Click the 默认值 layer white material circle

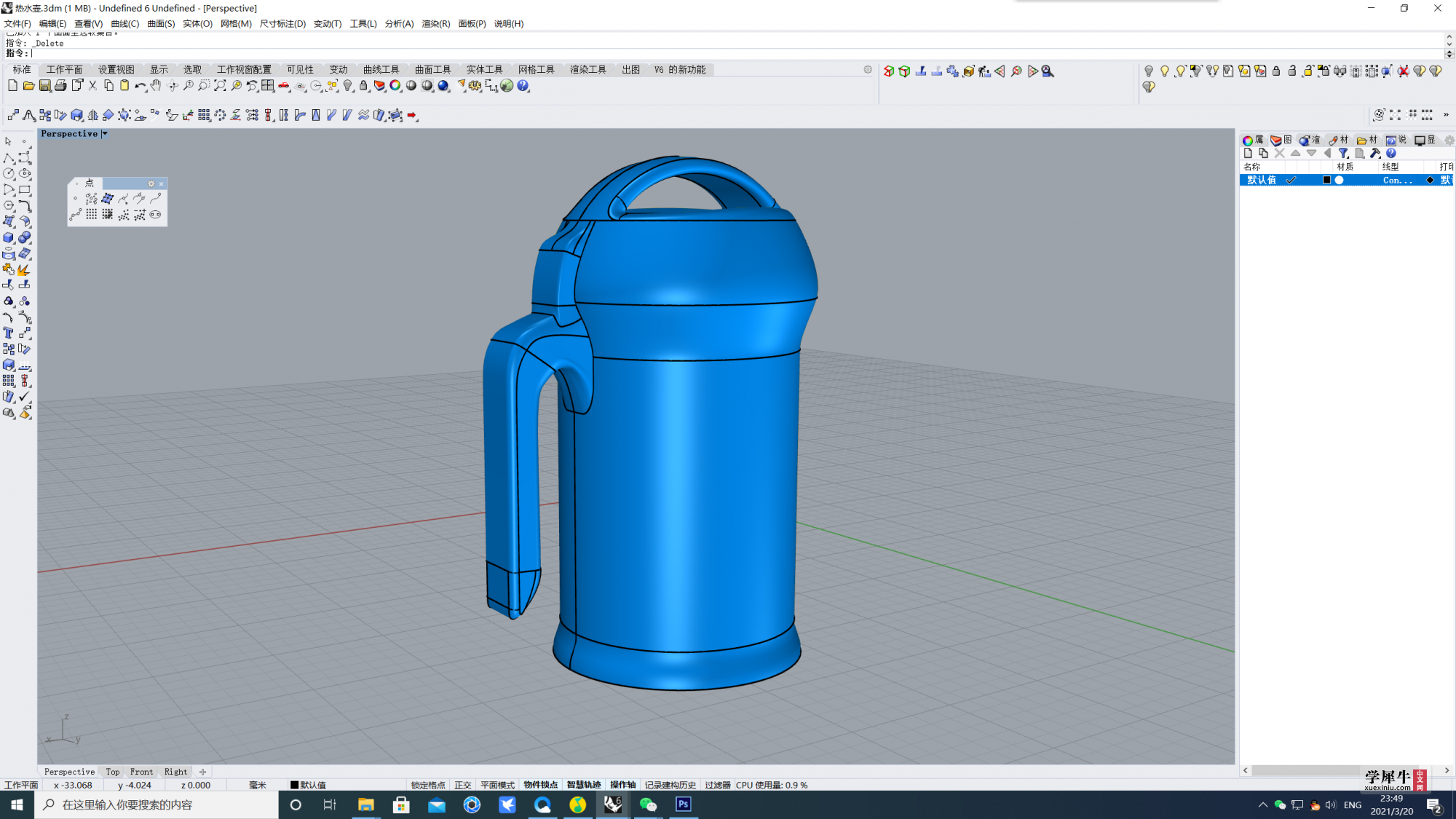coord(1339,180)
